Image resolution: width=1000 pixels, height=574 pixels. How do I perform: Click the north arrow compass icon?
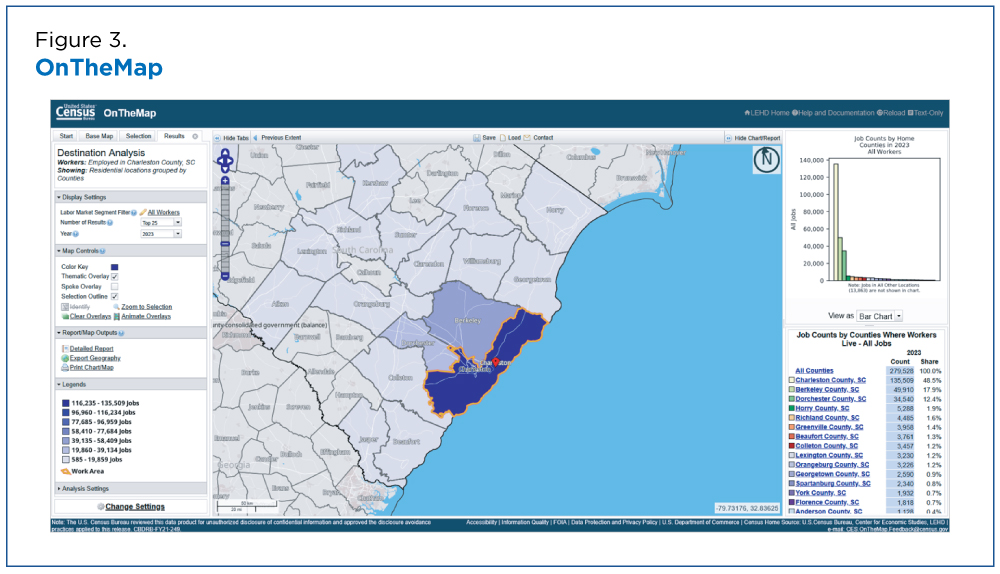click(x=767, y=159)
